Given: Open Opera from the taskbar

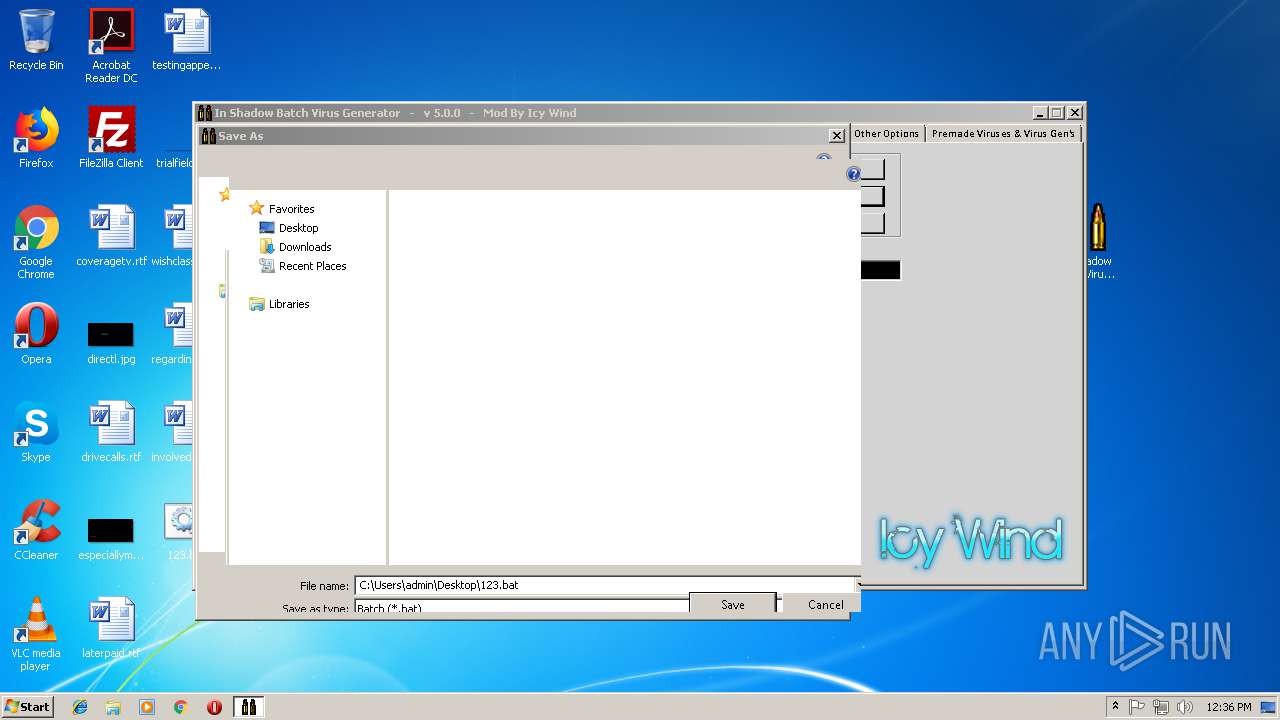Looking at the screenshot, I should [214, 707].
